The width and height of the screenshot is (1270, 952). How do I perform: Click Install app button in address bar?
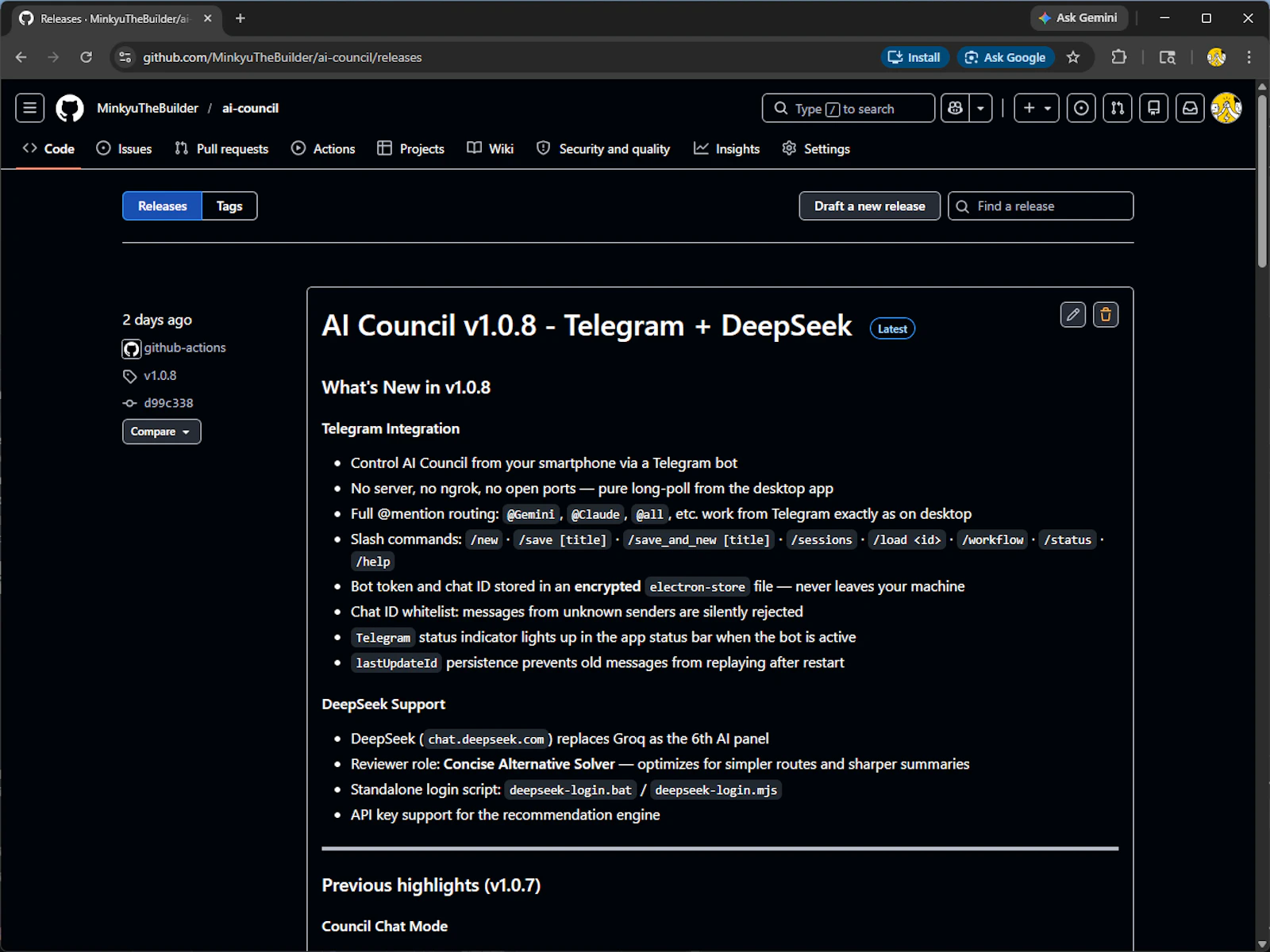(914, 57)
